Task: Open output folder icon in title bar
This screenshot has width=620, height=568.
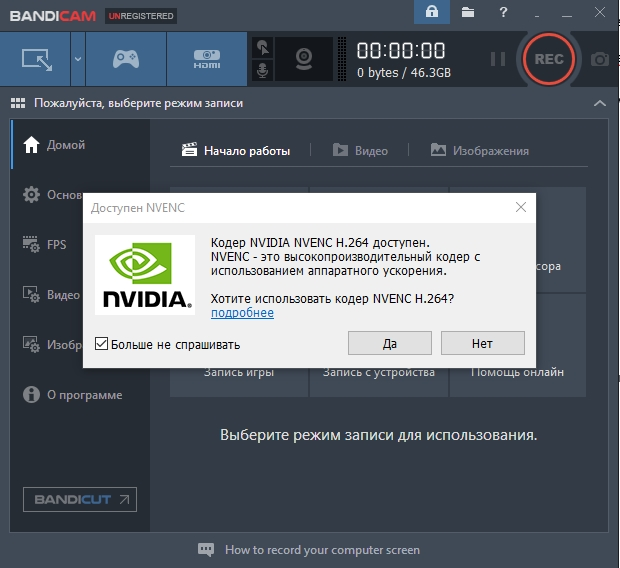Action: click(x=468, y=12)
